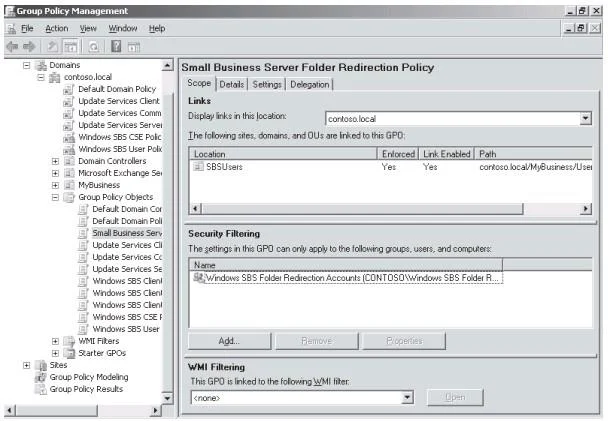
Task: Click the Links list scroll right arrow
Action: (x=586, y=209)
